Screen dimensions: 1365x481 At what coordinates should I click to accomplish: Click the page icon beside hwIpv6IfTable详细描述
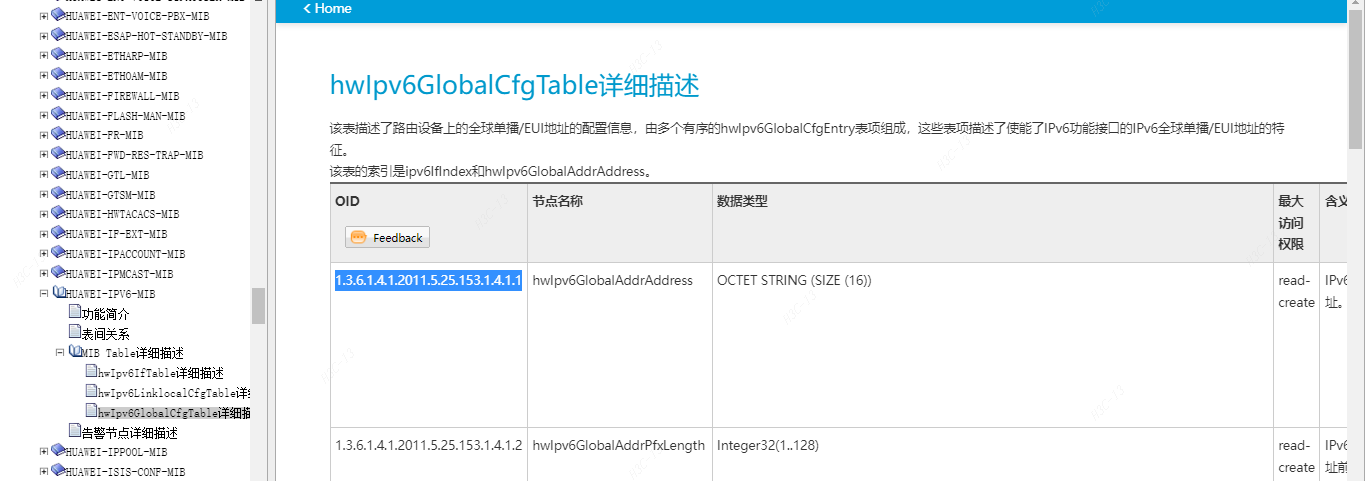[x=91, y=372]
